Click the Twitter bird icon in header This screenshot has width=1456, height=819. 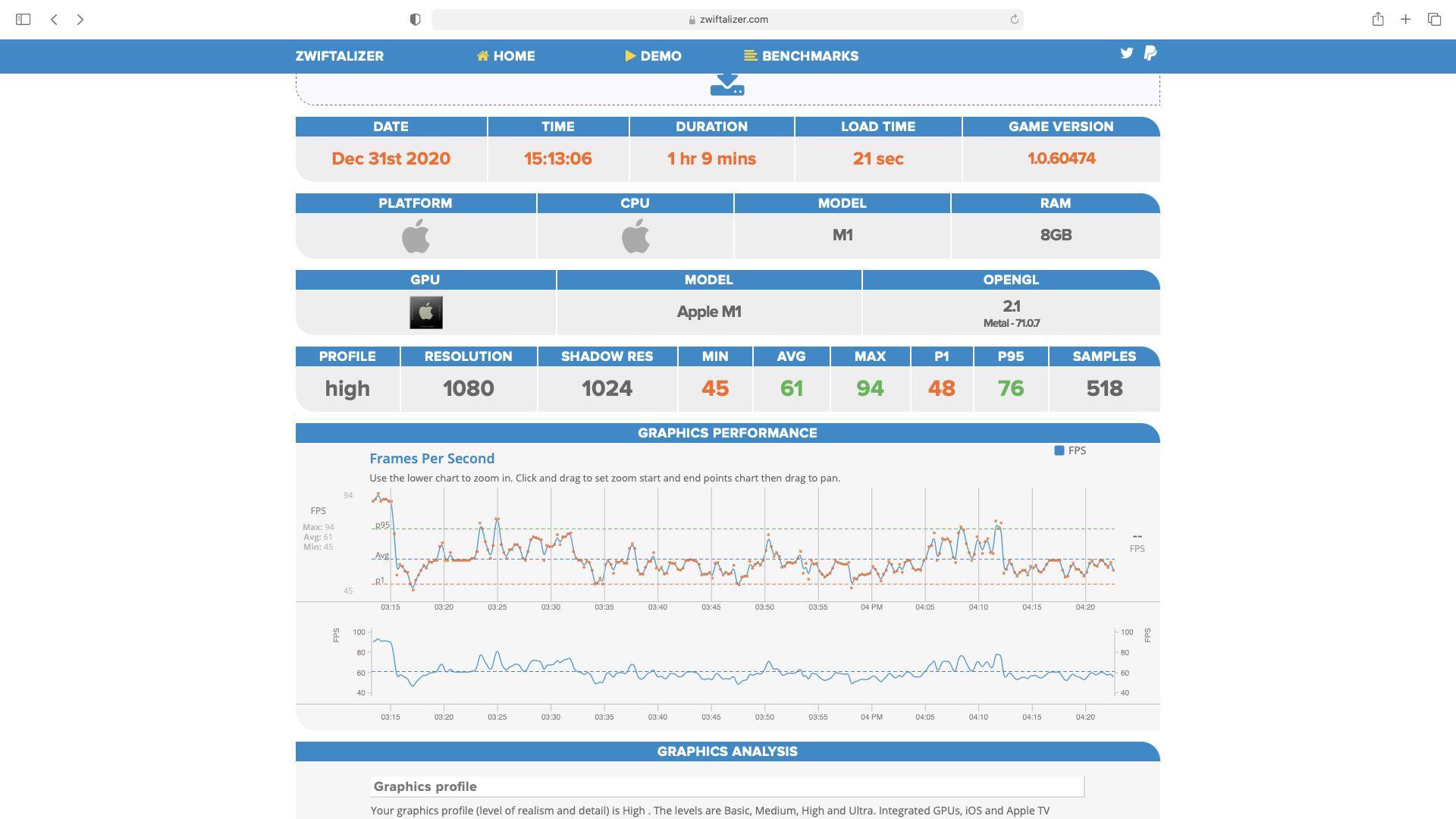point(1126,53)
